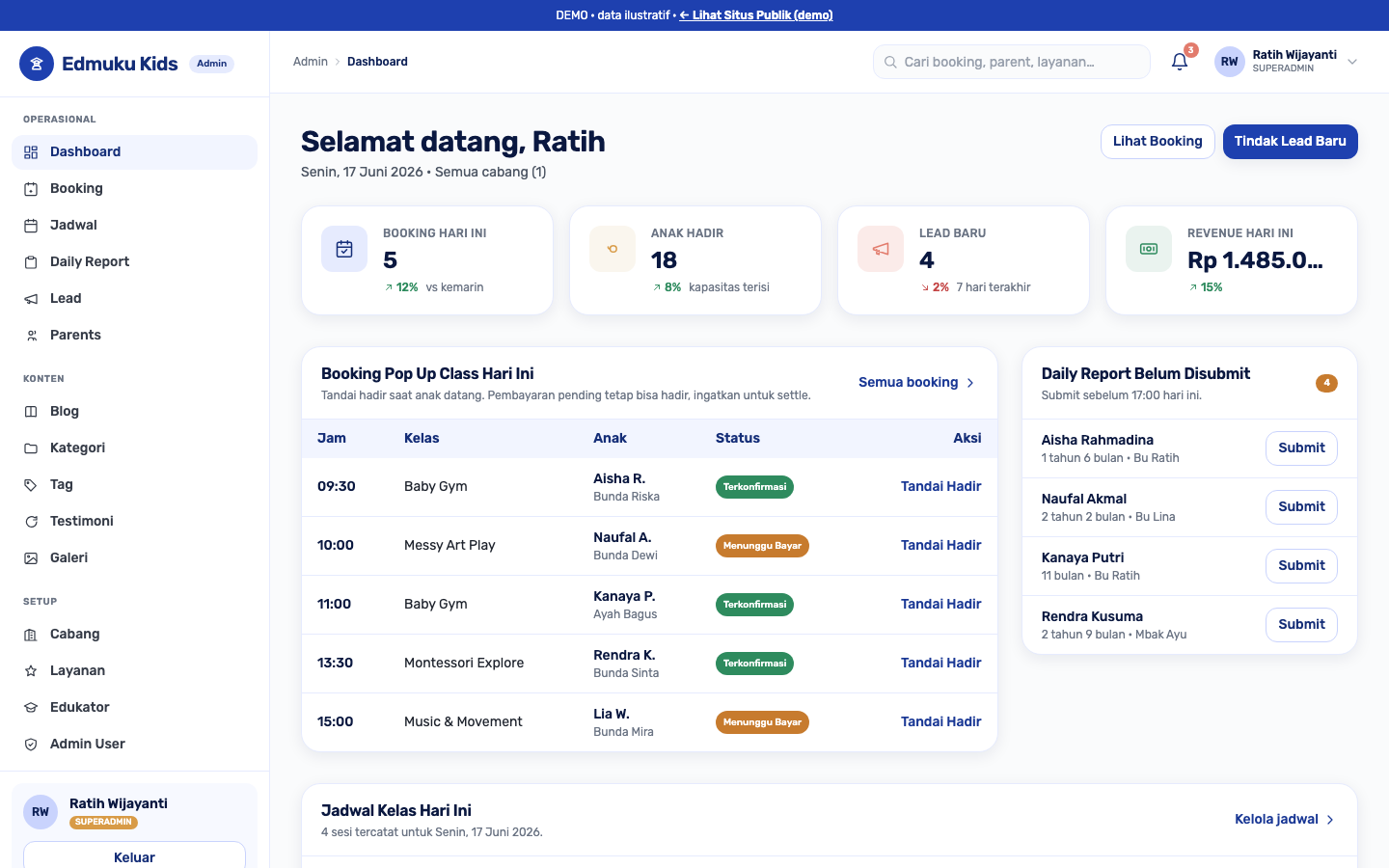The height and width of the screenshot is (868, 1389).
Task: Click the Edmuku Kids logo icon
Action: (x=37, y=64)
